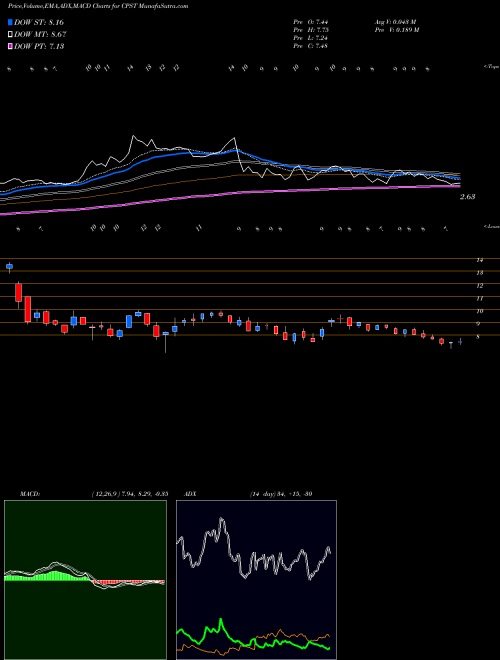500x660 pixels.
Task: Click the 2.63 label beside the EMA lines
Action: coord(468,197)
